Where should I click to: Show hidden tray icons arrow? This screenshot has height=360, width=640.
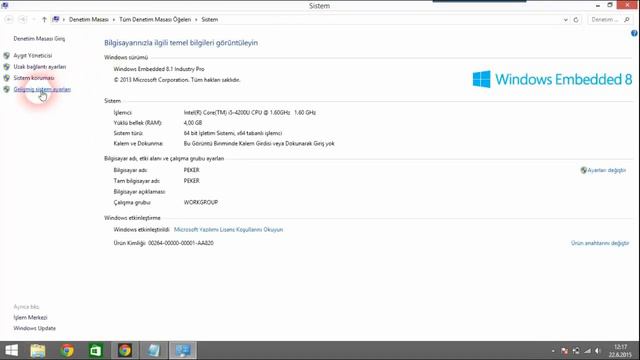click(553, 351)
